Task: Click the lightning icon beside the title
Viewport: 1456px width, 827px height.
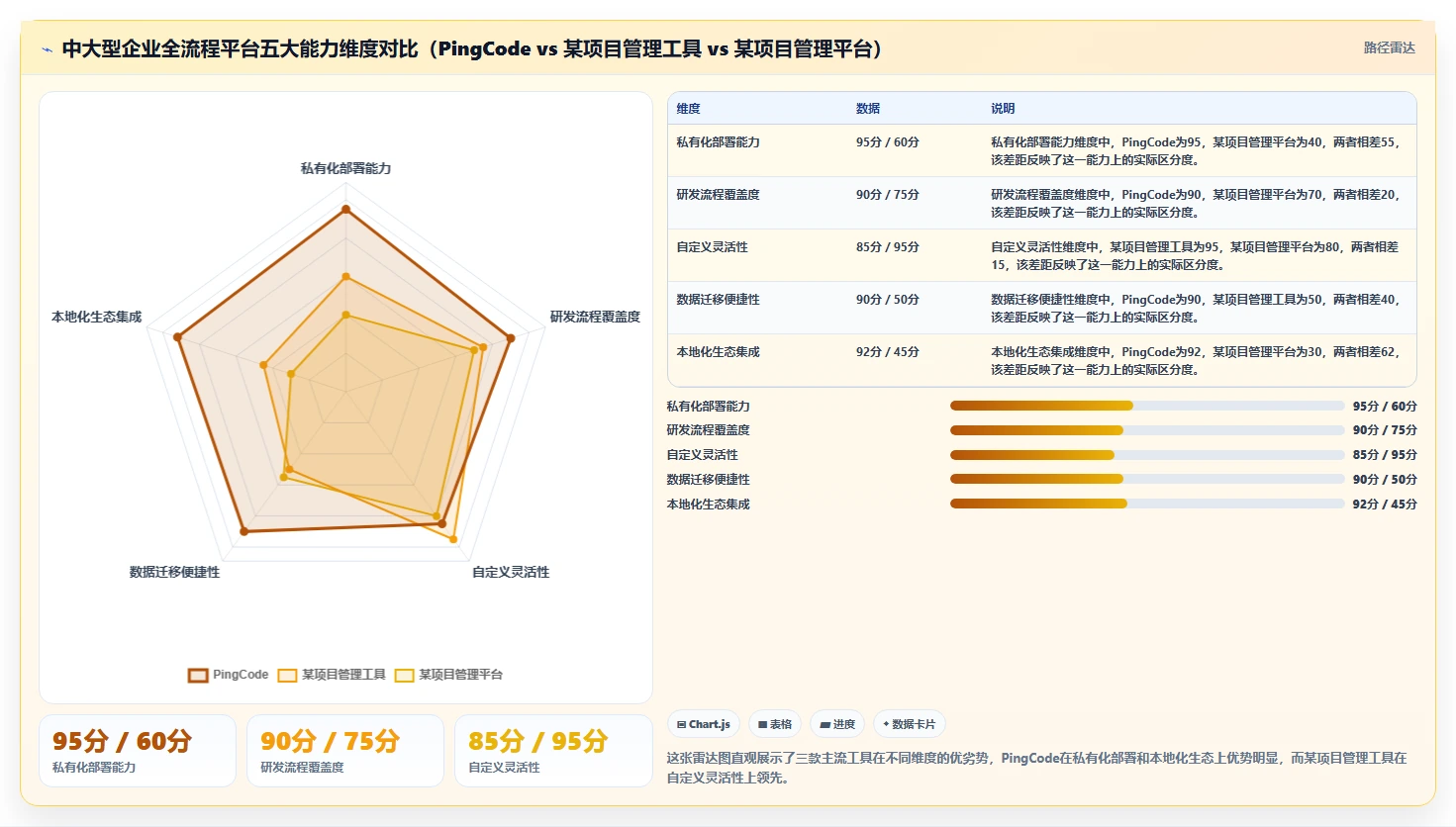Action: [x=47, y=49]
